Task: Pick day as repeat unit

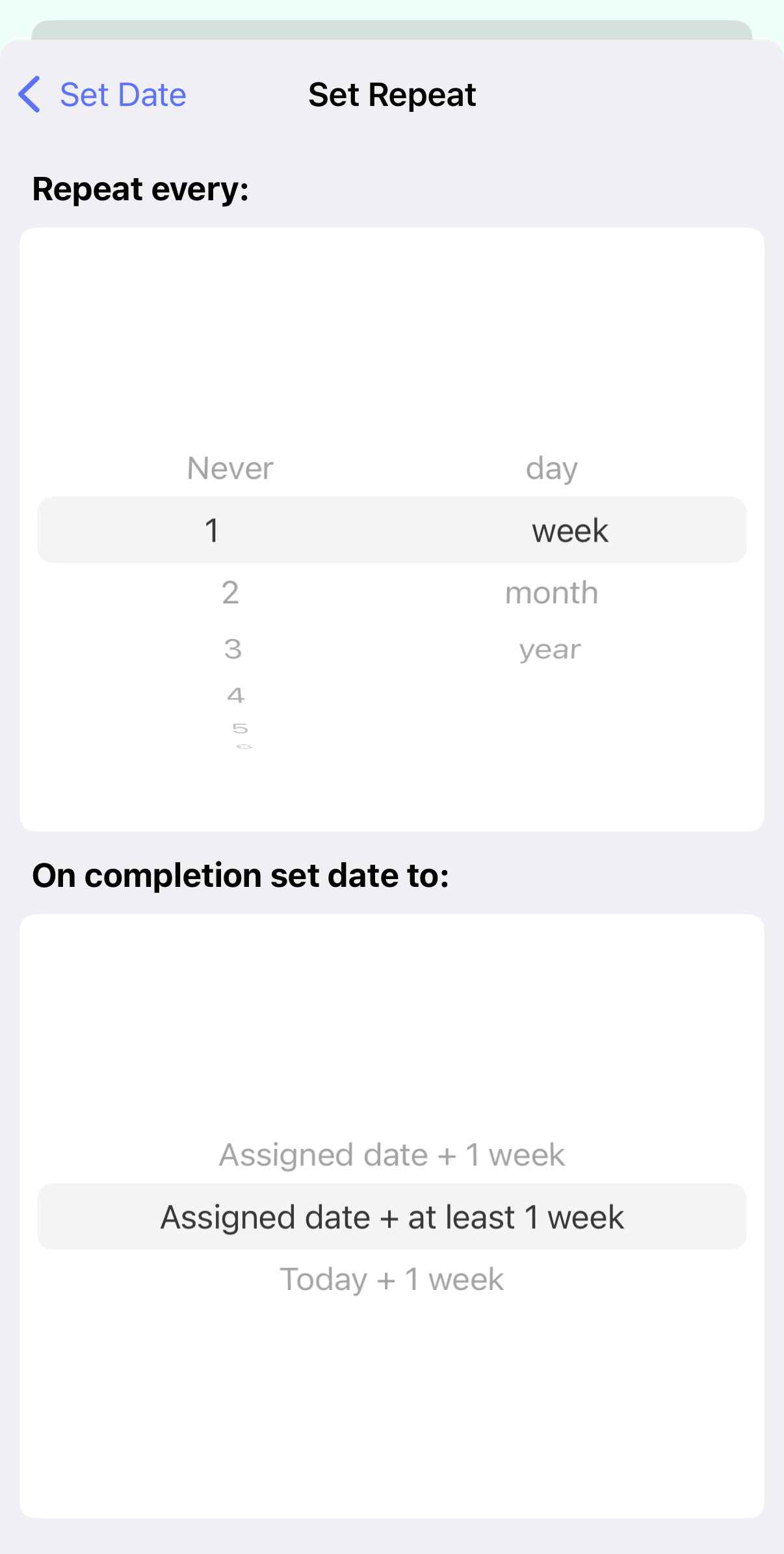Action: (x=552, y=468)
